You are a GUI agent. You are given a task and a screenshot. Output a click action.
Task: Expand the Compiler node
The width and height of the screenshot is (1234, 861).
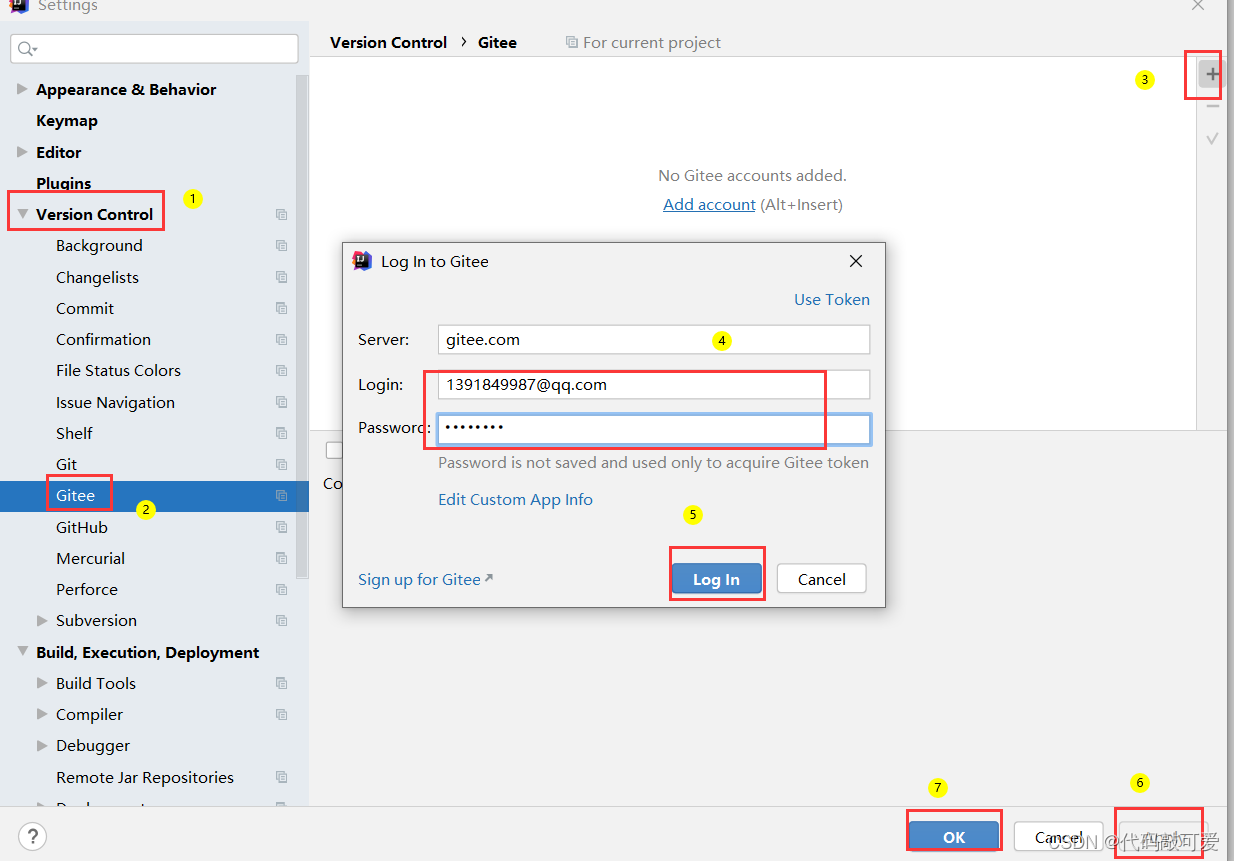[x=42, y=715]
